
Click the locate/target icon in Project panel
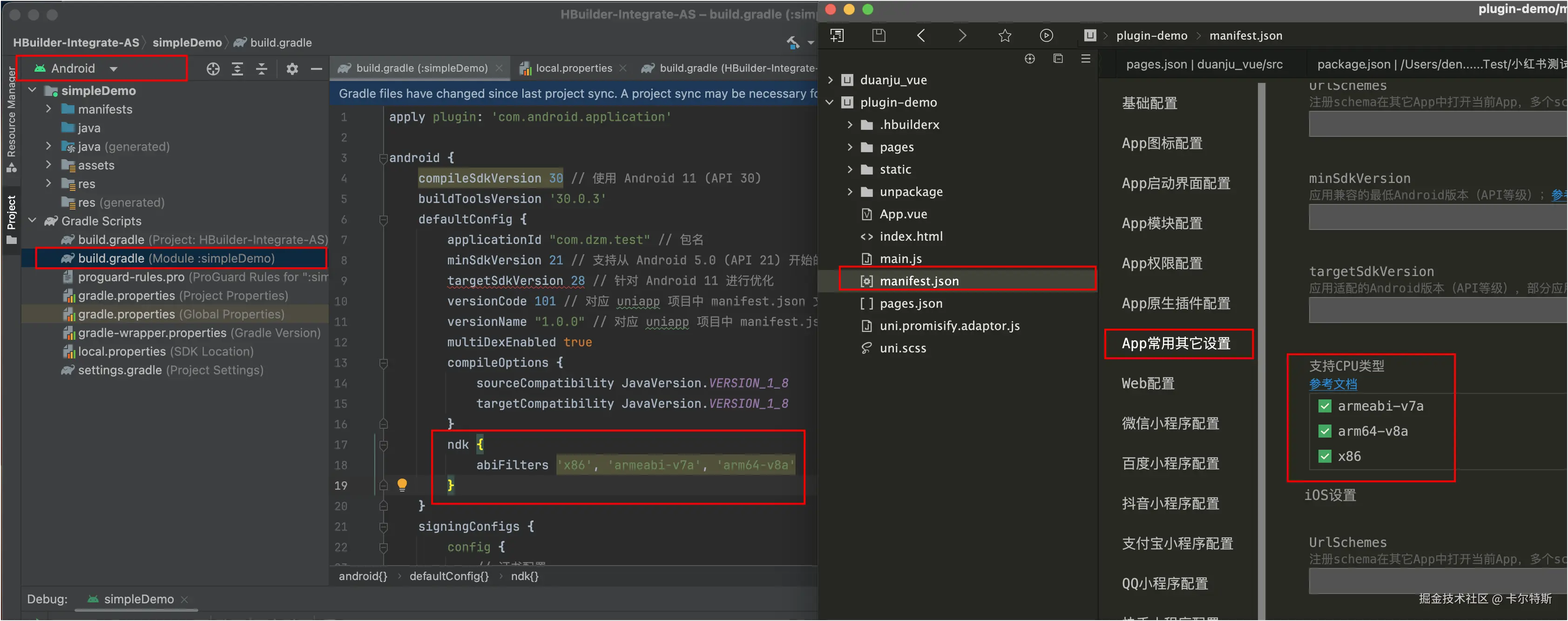pos(213,69)
